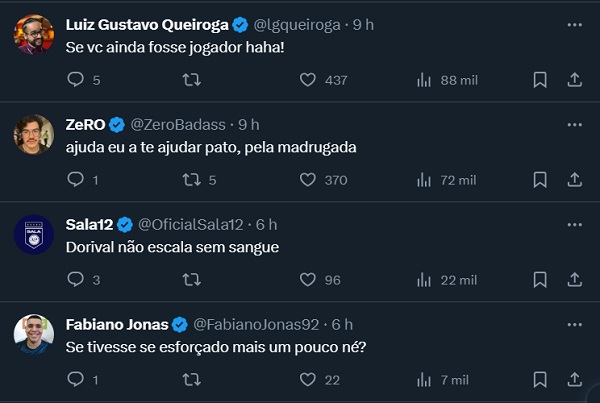Open more options on Sala12's tweet
The height and width of the screenshot is (403, 600).
point(575,224)
